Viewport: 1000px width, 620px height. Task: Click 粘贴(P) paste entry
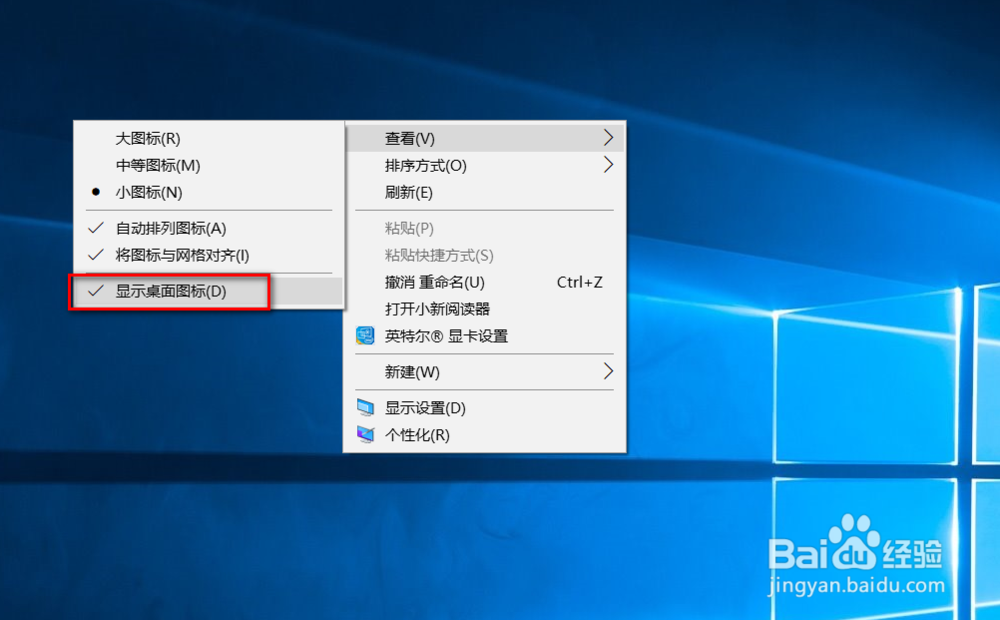pos(484,228)
